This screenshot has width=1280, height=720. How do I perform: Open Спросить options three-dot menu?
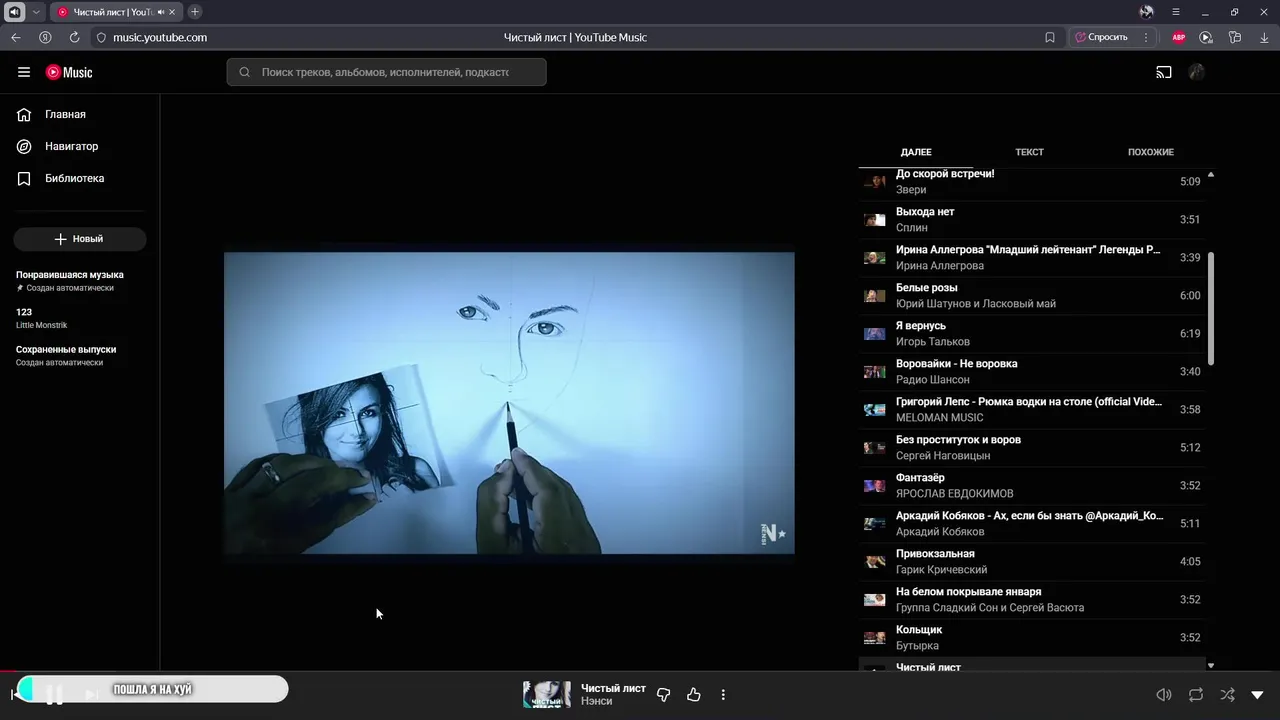point(1146,37)
